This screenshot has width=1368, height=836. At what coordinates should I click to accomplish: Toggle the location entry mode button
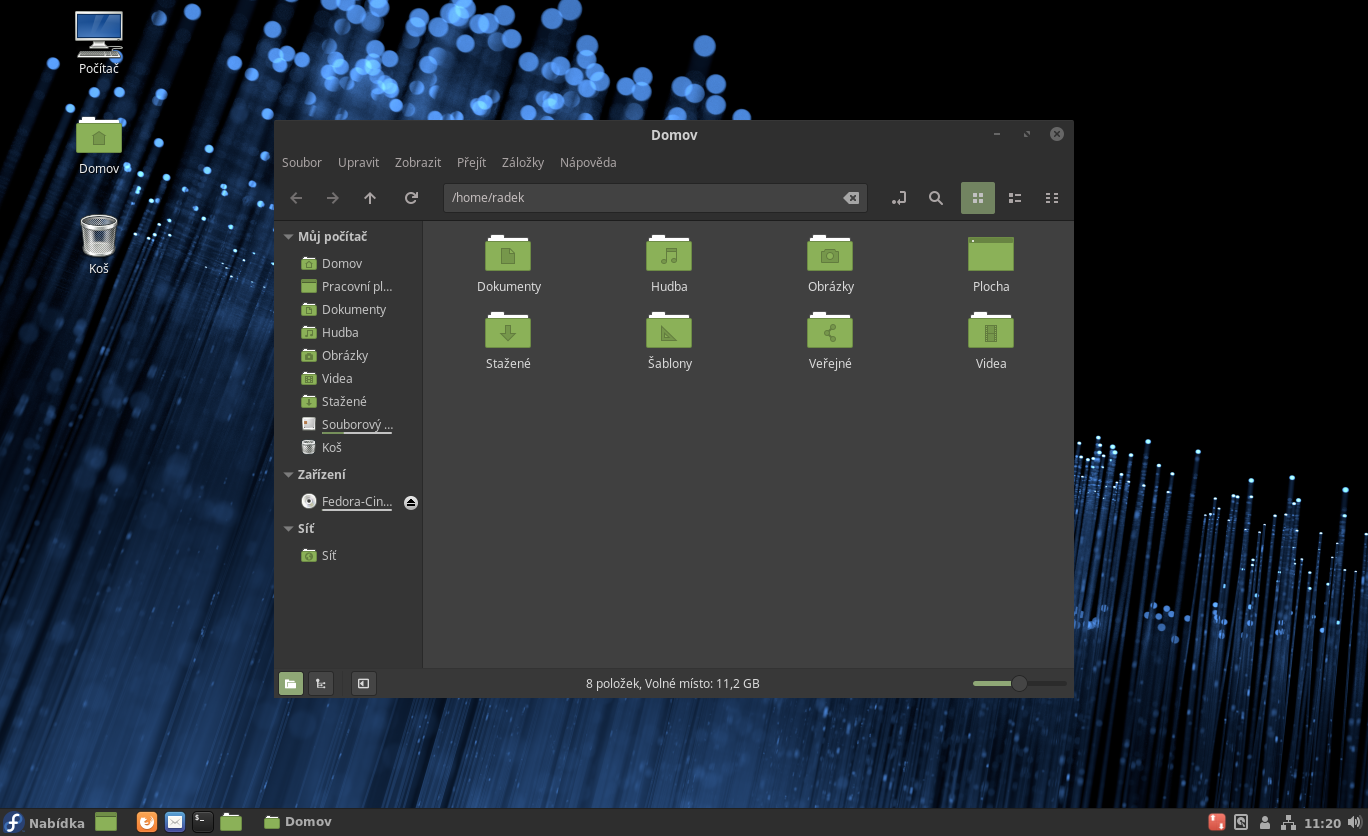899,198
